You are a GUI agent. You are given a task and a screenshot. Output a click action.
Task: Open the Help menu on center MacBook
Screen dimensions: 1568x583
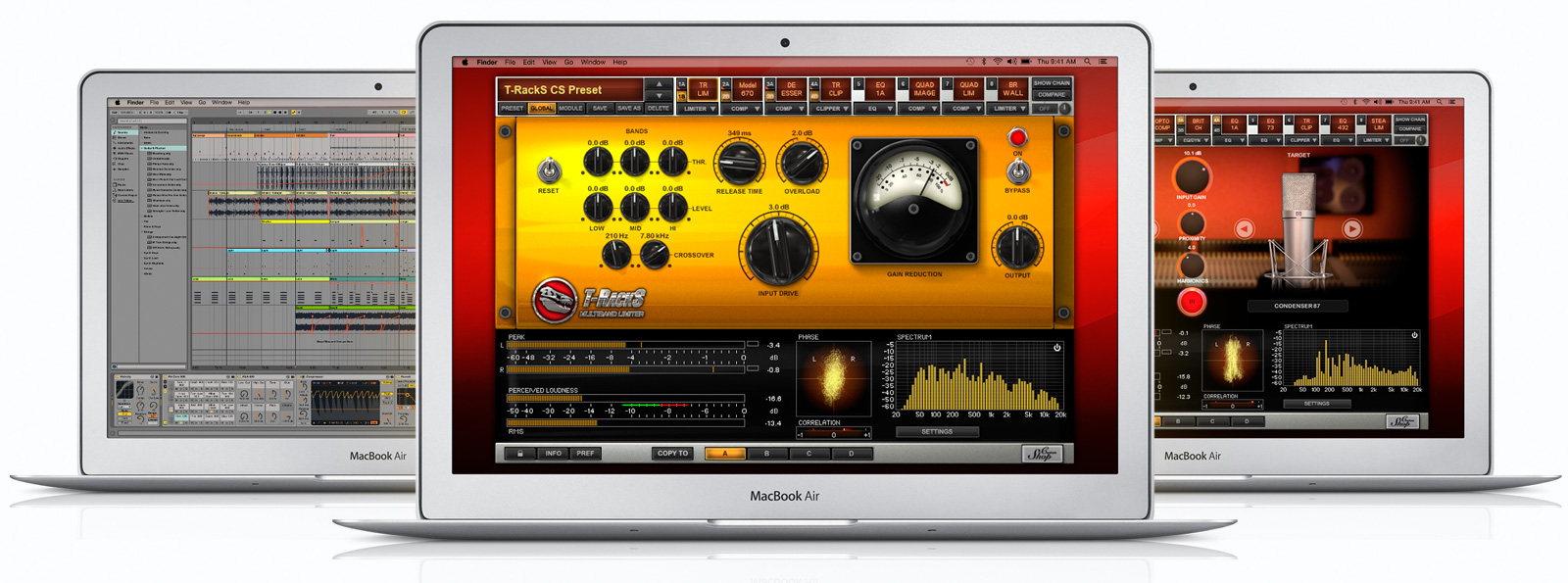(620, 62)
